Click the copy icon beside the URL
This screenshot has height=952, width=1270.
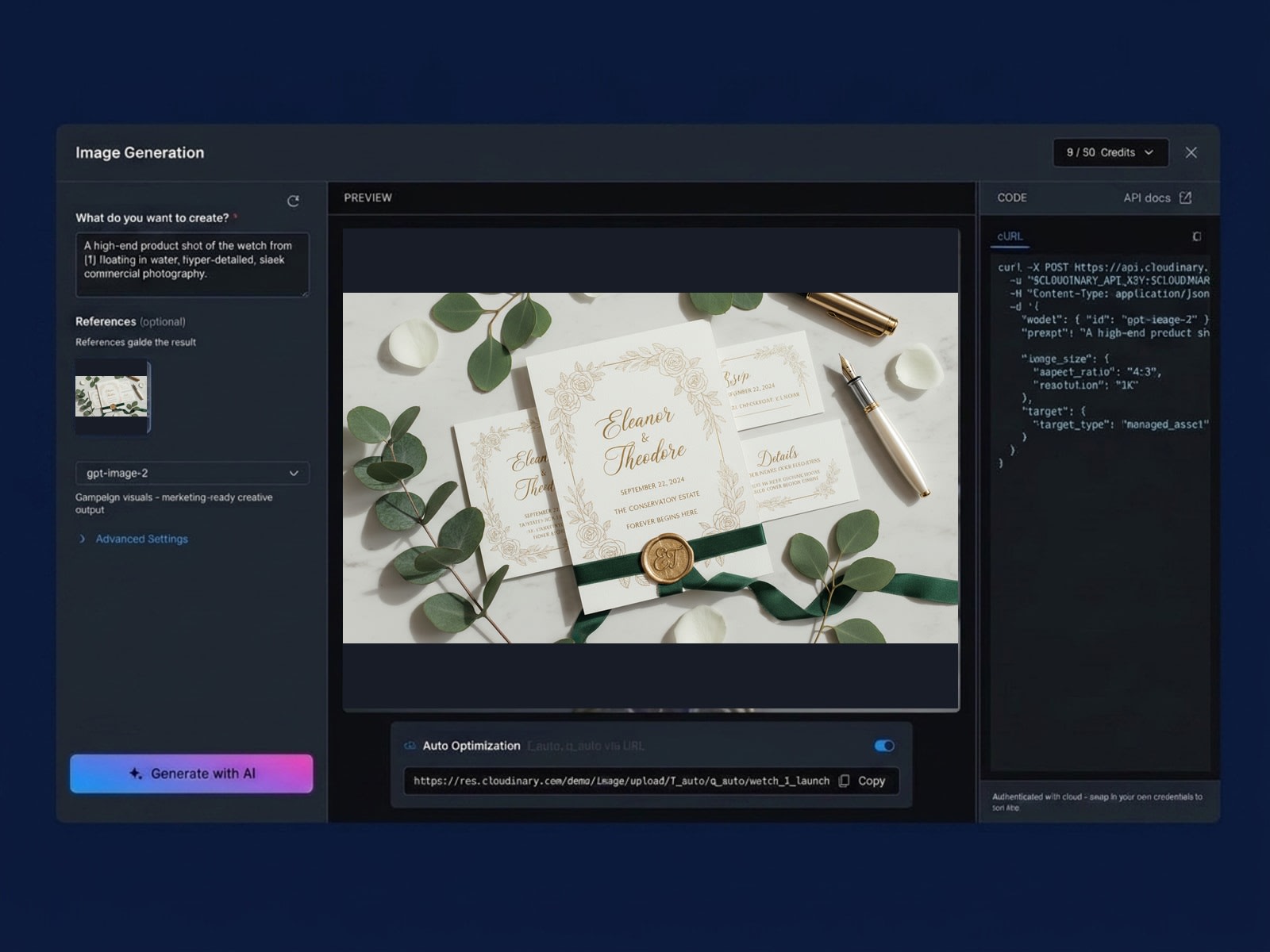844,781
